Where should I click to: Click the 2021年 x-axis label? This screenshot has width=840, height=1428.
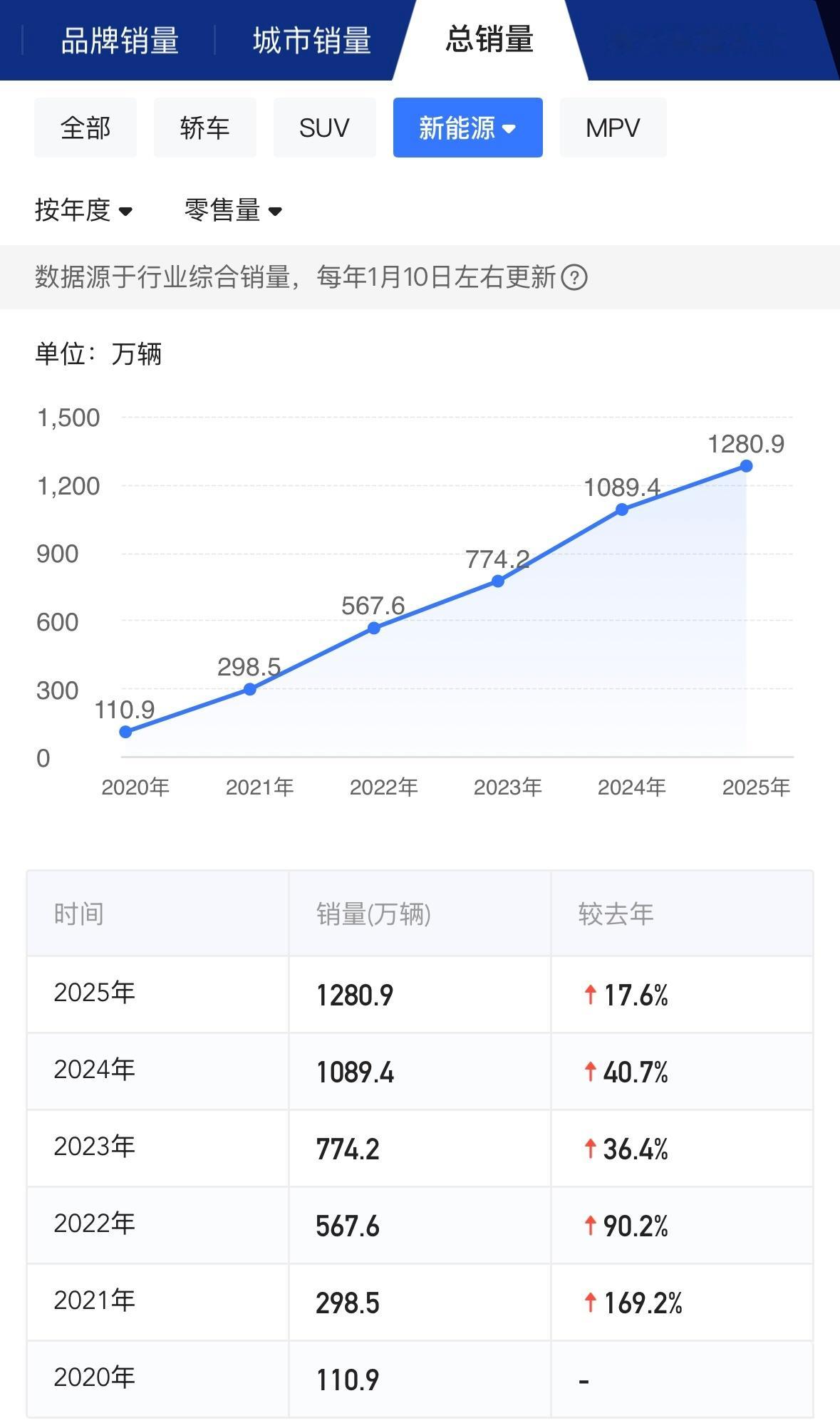pos(259,787)
